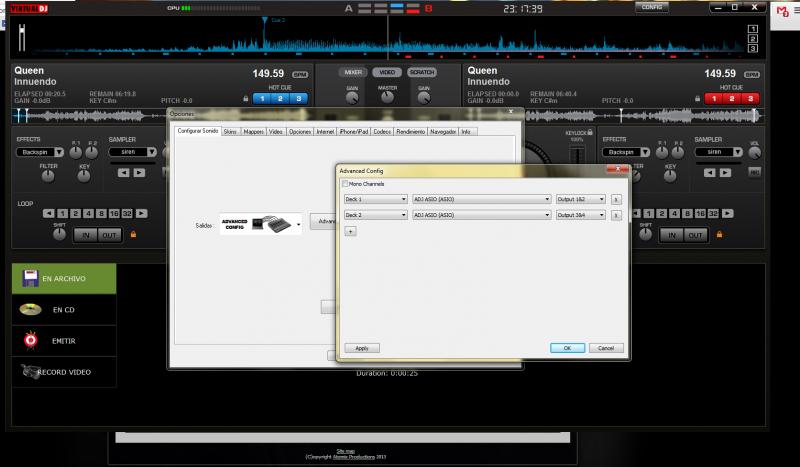
Task: Select the EN CD disc icon
Action: (x=29, y=310)
